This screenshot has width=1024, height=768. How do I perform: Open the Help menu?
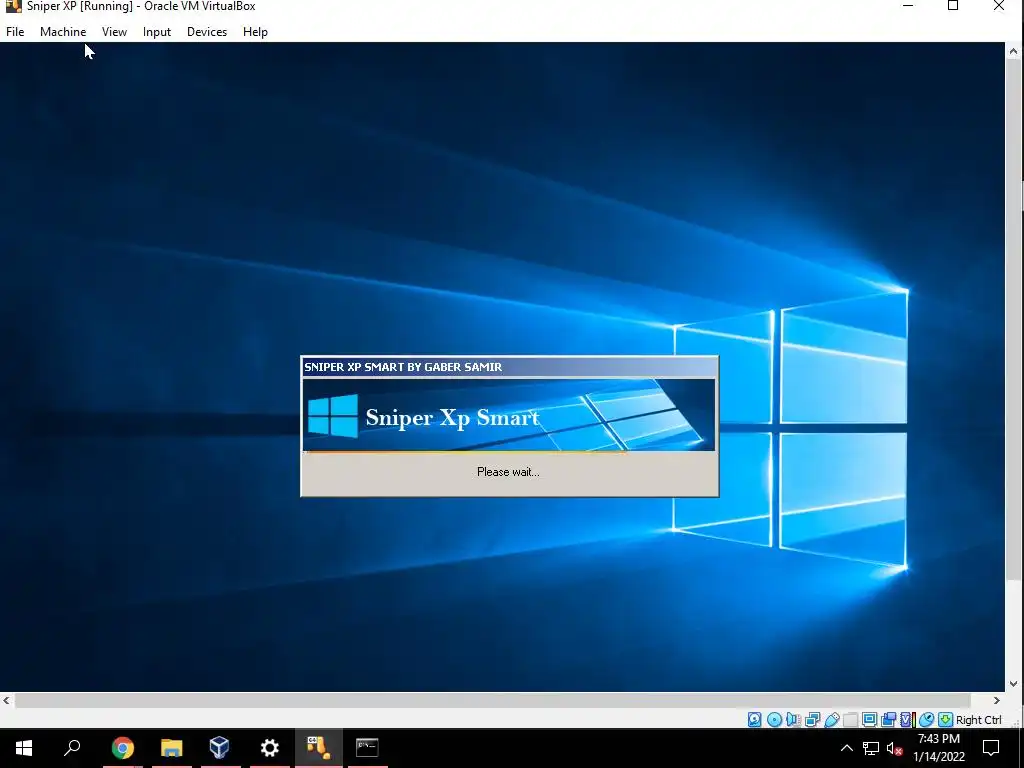(x=255, y=31)
